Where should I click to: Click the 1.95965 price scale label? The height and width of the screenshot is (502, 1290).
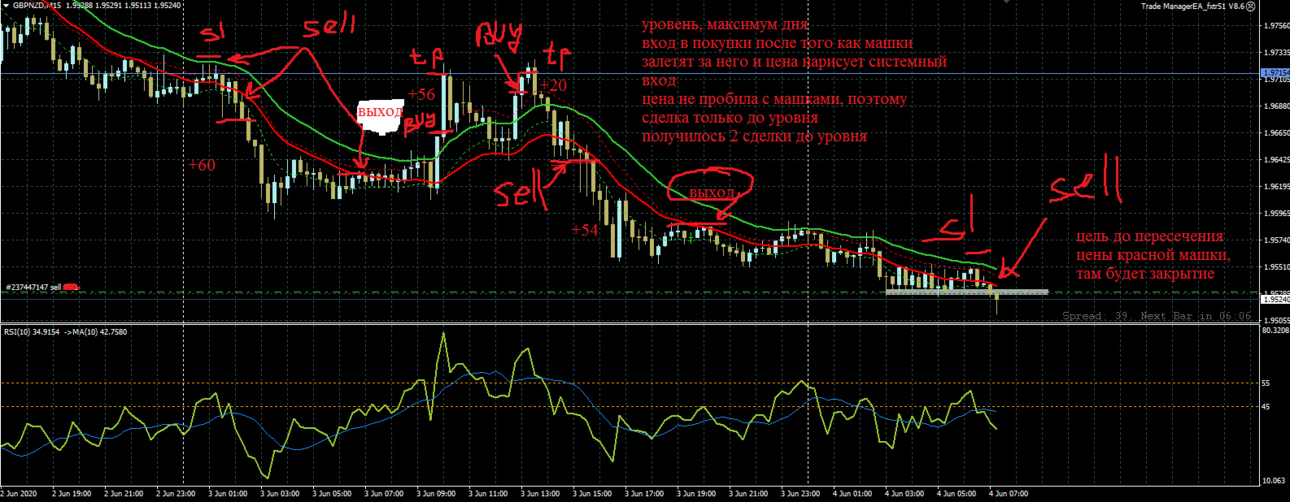pyautogui.click(x=1276, y=213)
